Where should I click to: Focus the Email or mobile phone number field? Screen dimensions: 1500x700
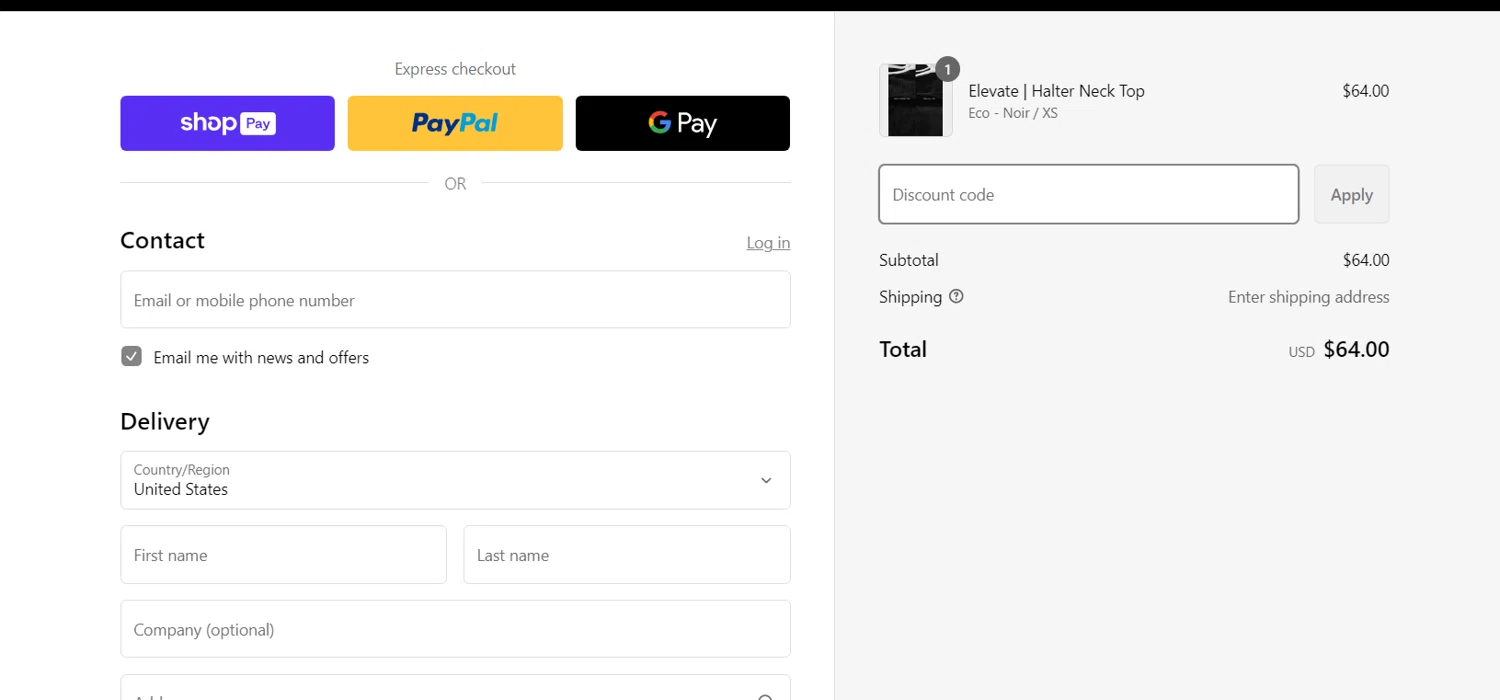click(455, 300)
